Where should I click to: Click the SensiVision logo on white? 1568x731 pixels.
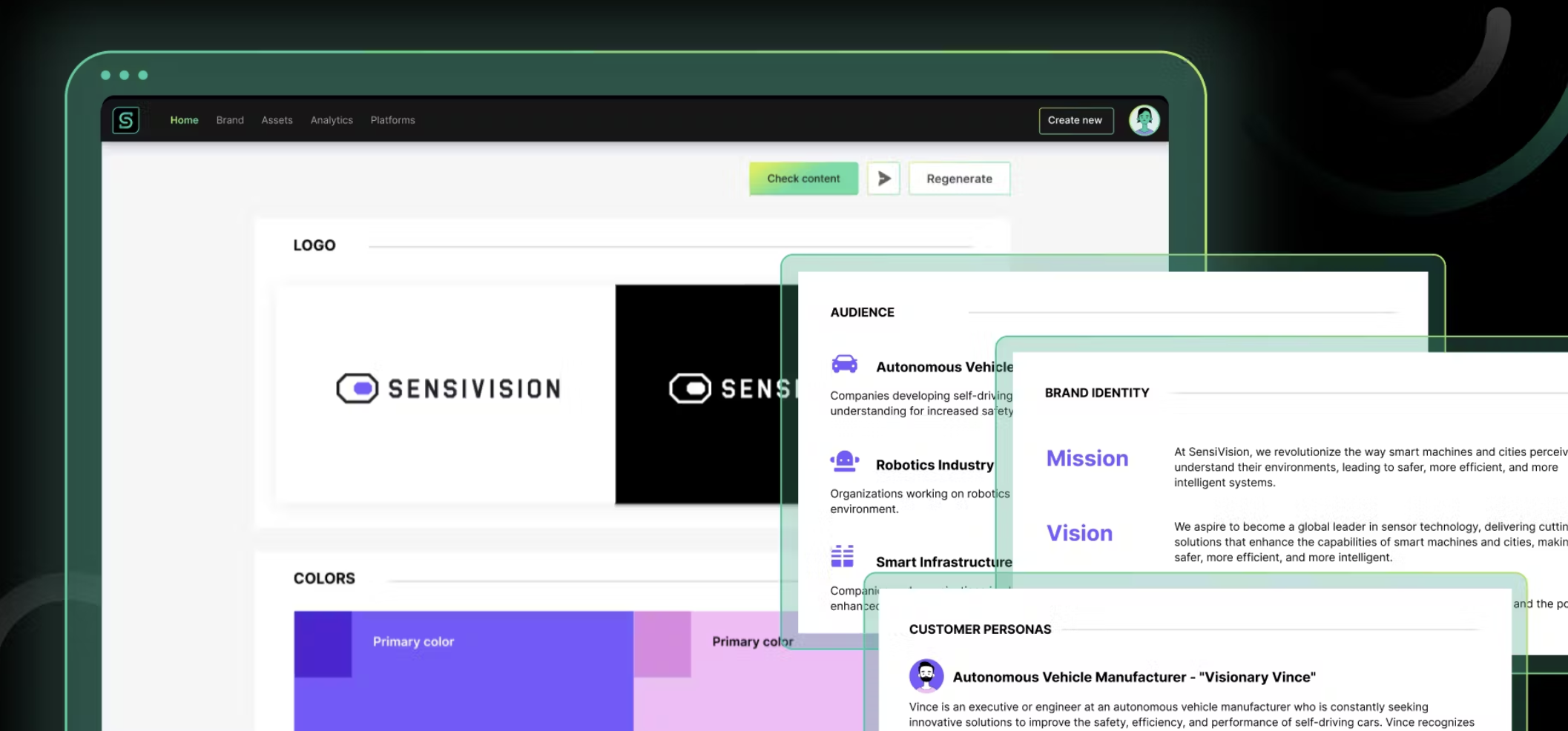coord(449,388)
